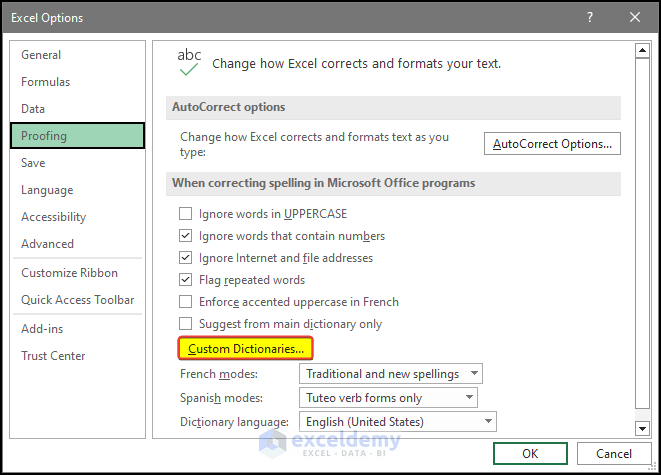Confirm with the OK button
The image size is (661, 475).
pyautogui.click(x=530, y=453)
